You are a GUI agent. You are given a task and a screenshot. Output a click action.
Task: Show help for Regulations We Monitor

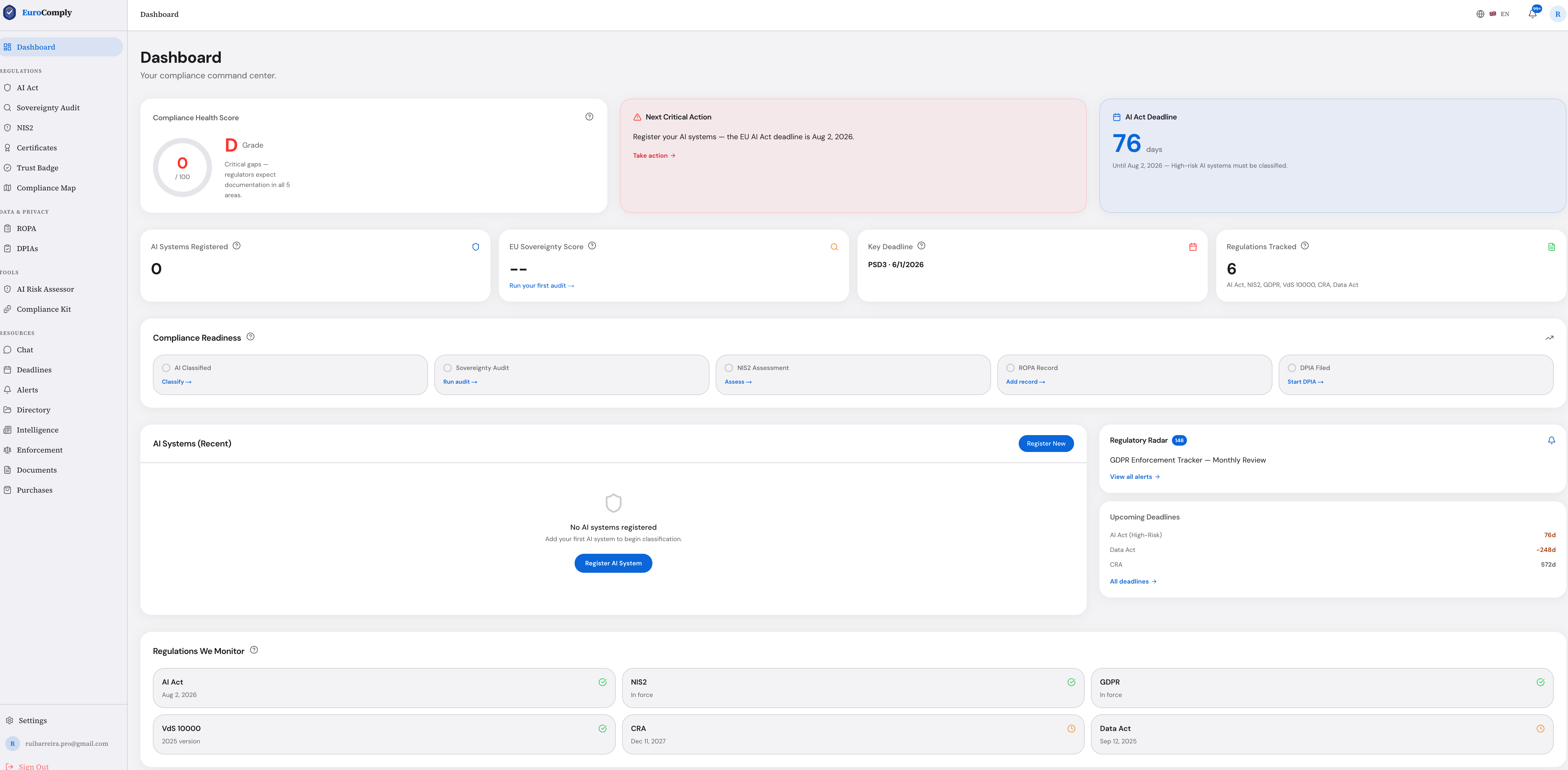click(254, 650)
